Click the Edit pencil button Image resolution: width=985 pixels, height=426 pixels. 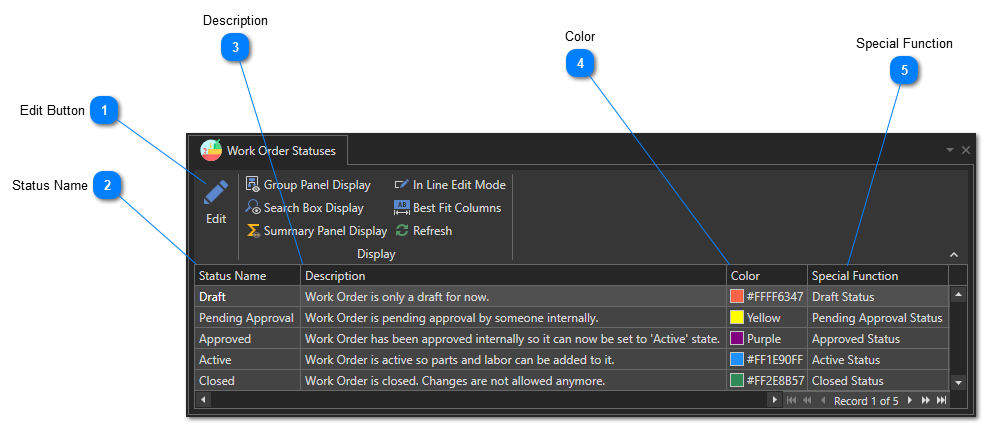point(216,201)
